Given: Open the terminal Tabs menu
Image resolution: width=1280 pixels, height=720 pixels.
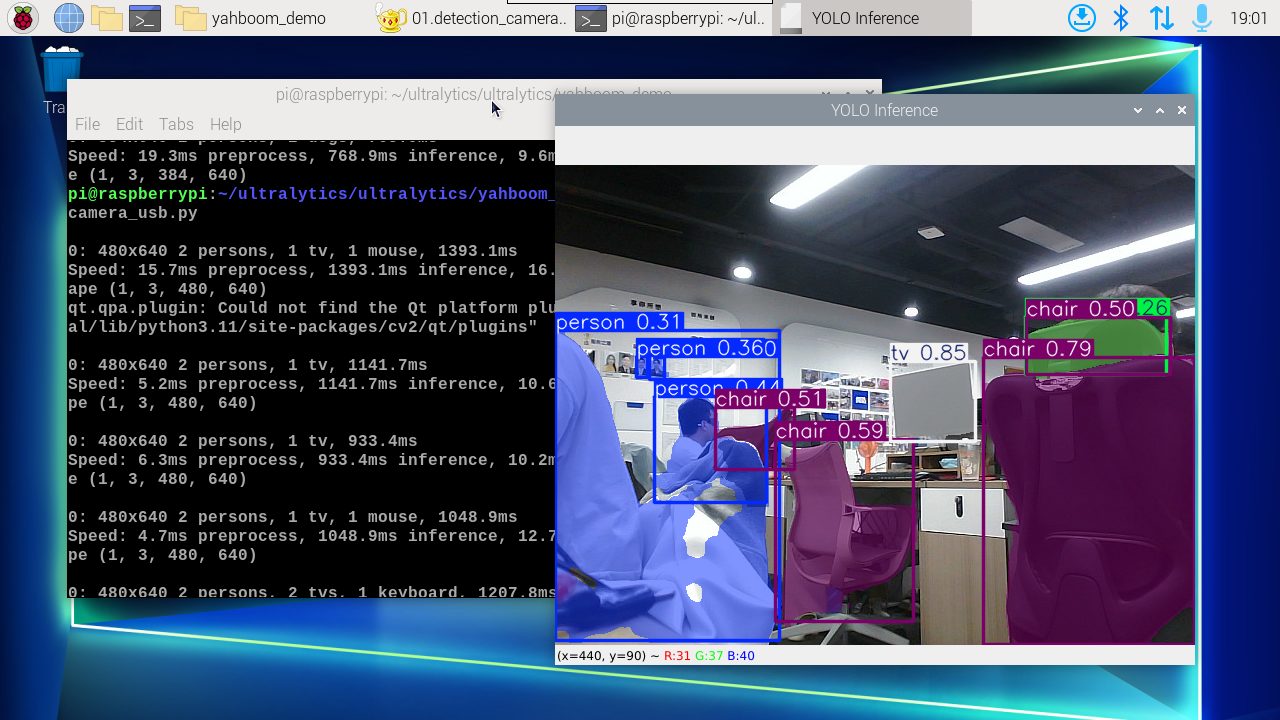Looking at the screenshot, I should tap(176, 124).
